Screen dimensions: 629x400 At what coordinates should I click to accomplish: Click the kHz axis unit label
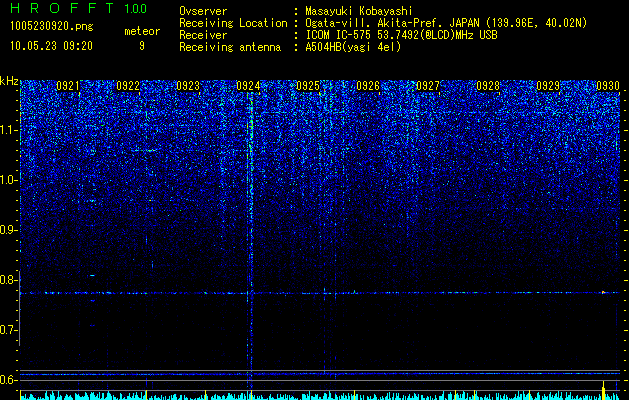pyautogui.click(x=9, y=81)
